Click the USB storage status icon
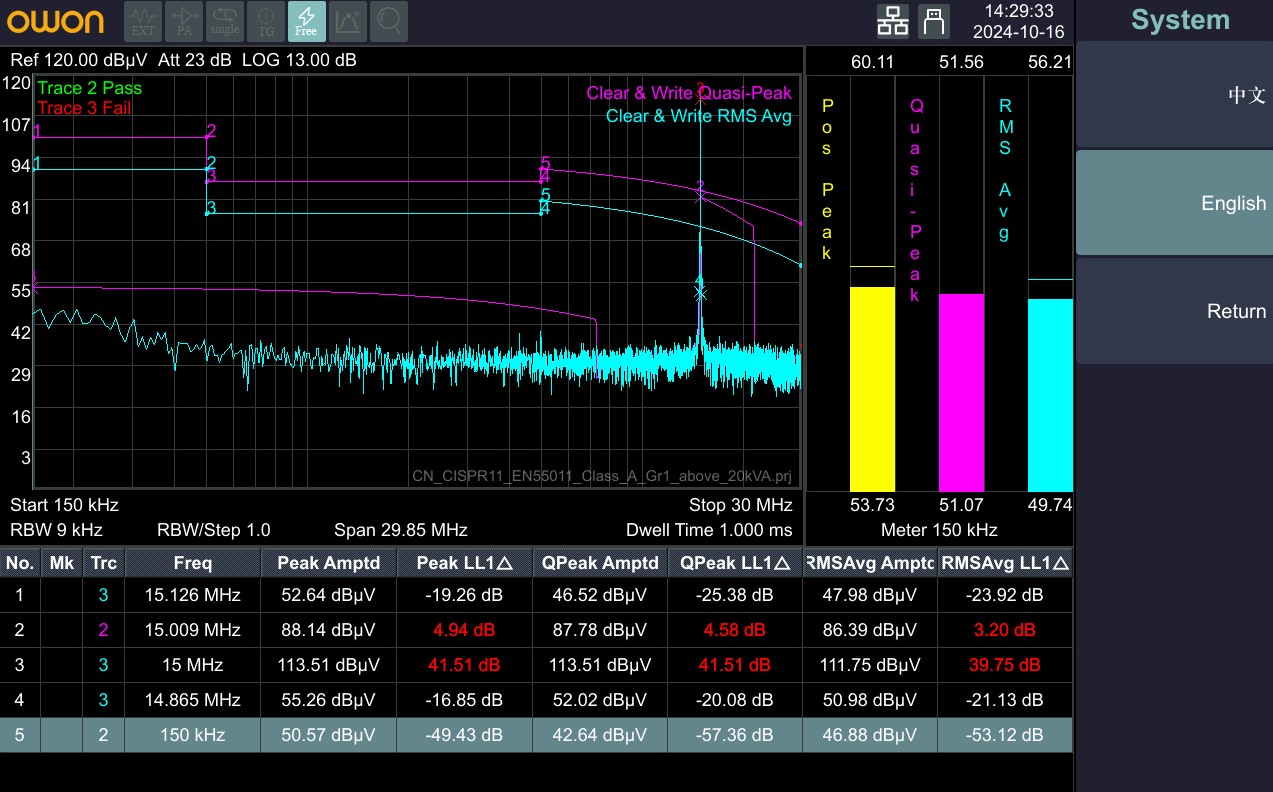 (x=933, y=20)
